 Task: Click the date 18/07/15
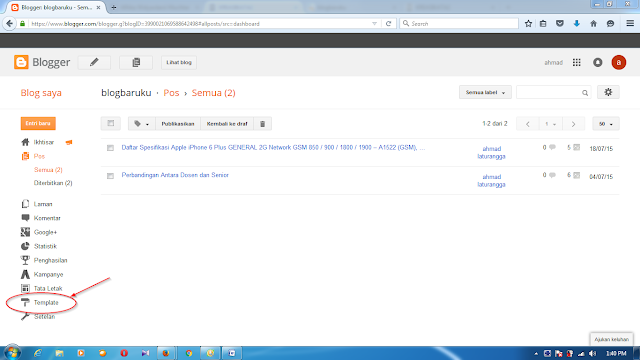tap(601, 149)
